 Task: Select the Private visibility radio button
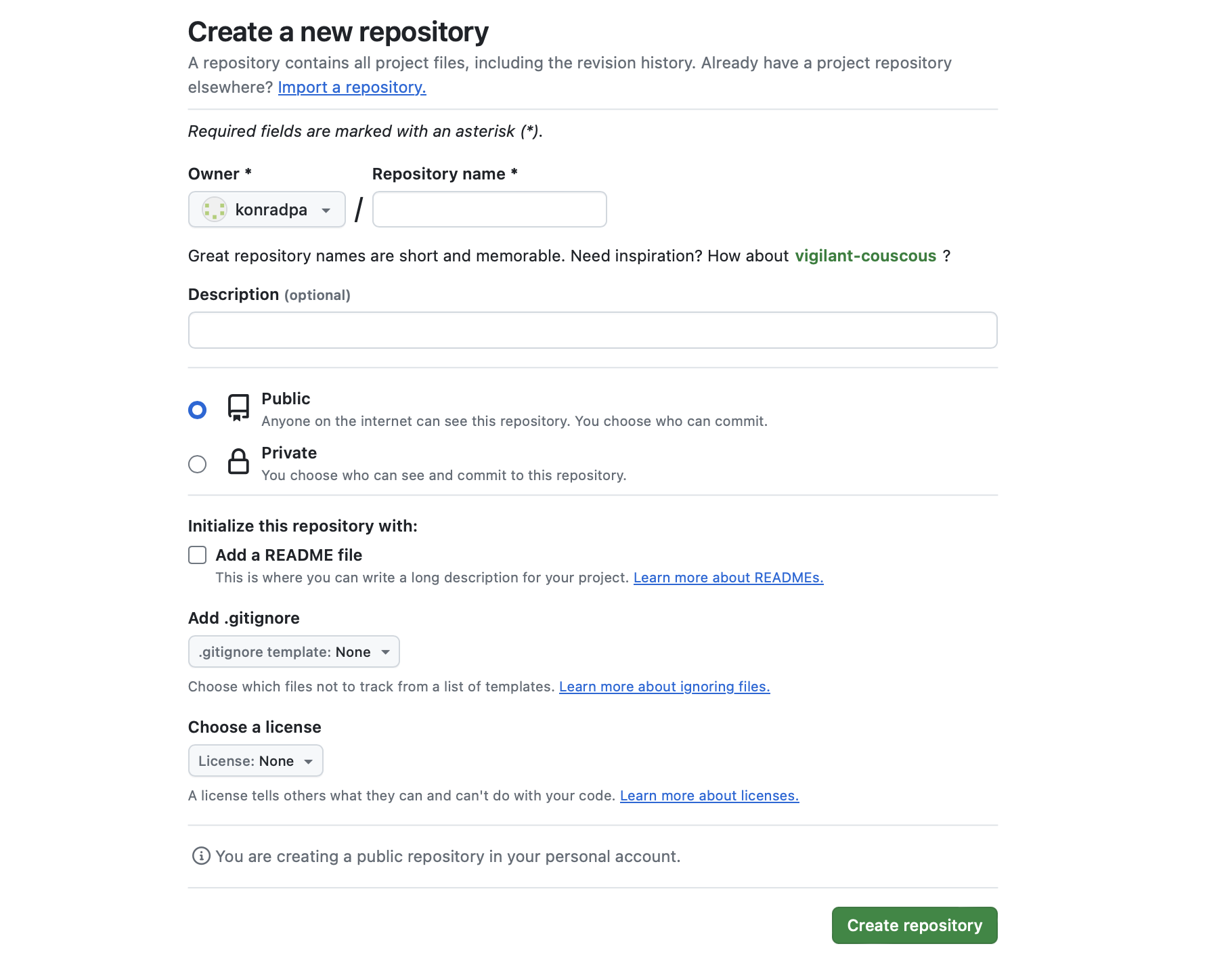tap(198, 464)
